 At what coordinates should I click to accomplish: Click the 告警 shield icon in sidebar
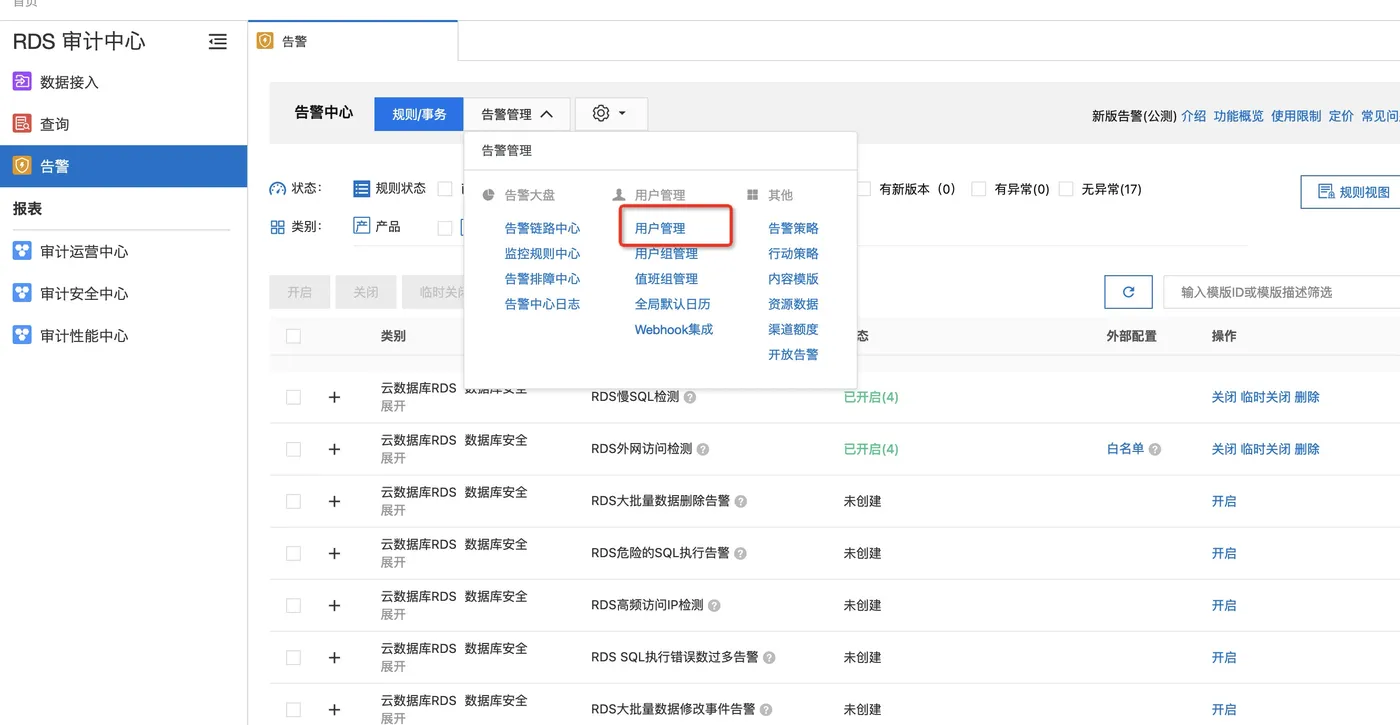(x=22, y=166)
